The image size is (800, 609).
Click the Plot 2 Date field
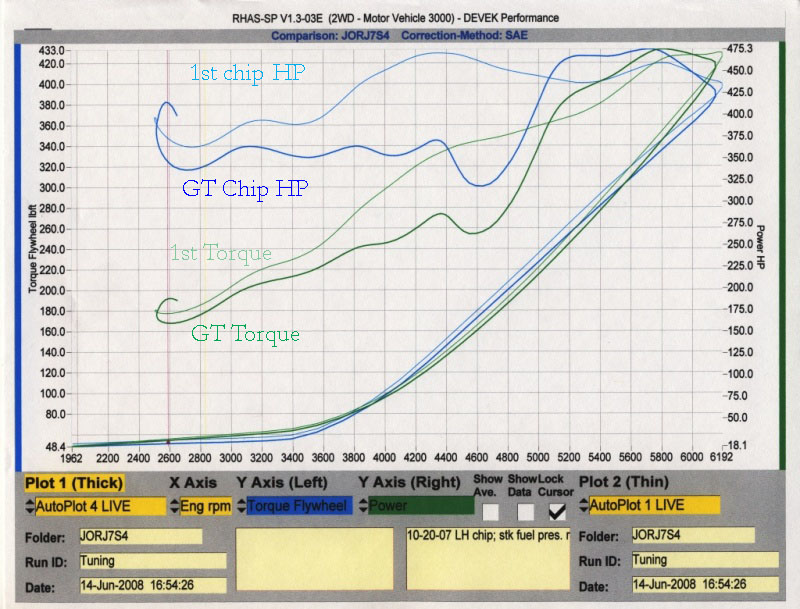coord(705,584)
